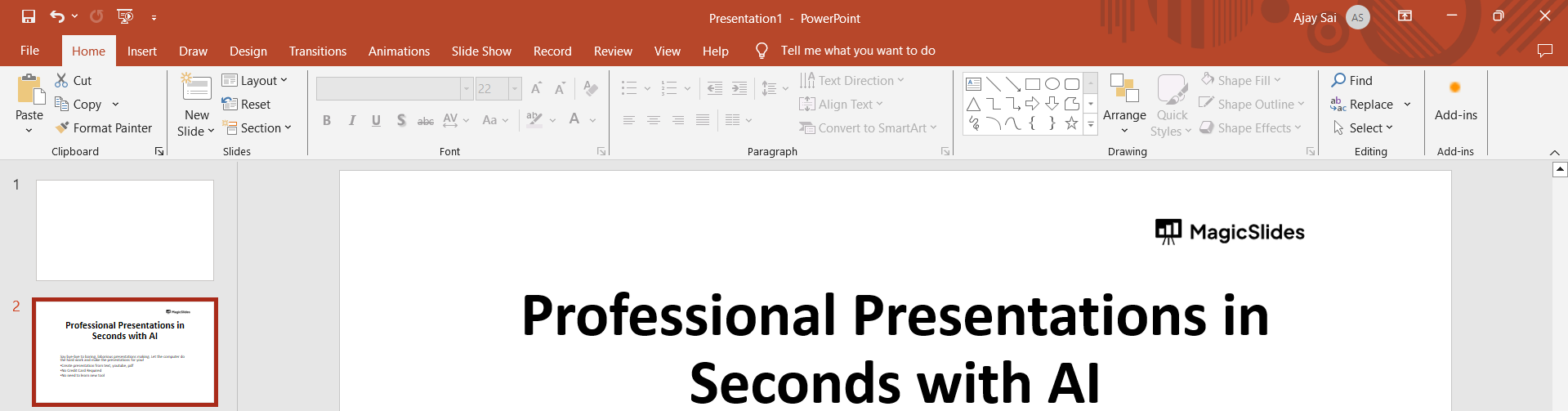Open the File menu
The width and height of the screenshot is (1568, 411).
pos(29,51)
